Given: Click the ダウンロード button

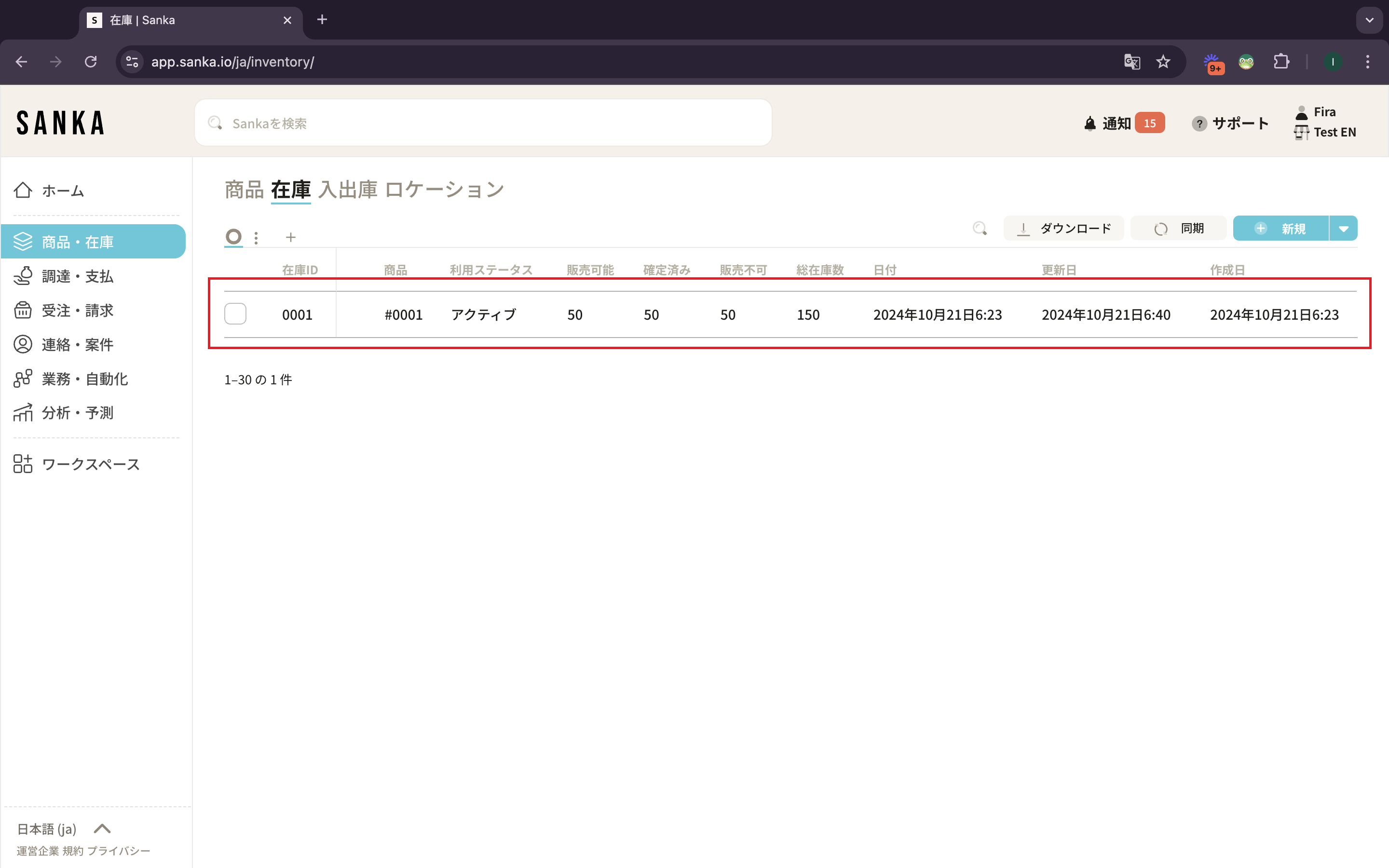Looking at the screenshot, I should pyautogui.click(x=1063, y=229).
